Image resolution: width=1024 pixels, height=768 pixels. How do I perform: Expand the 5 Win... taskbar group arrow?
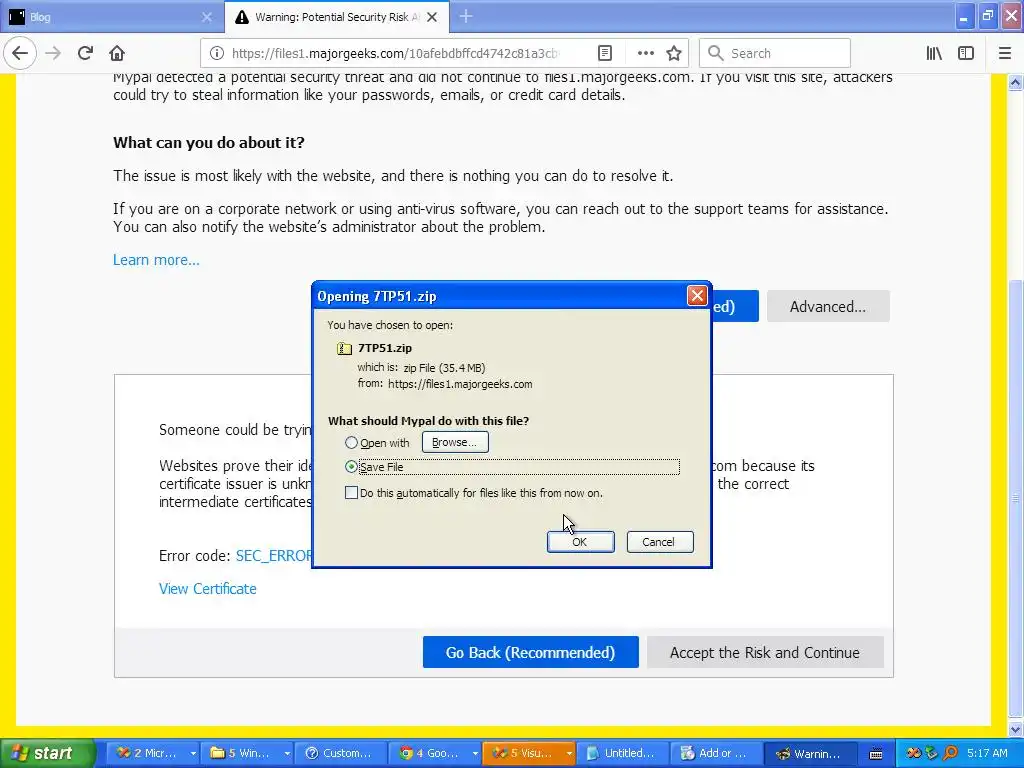pyautogui.click(x=287, y=754)
